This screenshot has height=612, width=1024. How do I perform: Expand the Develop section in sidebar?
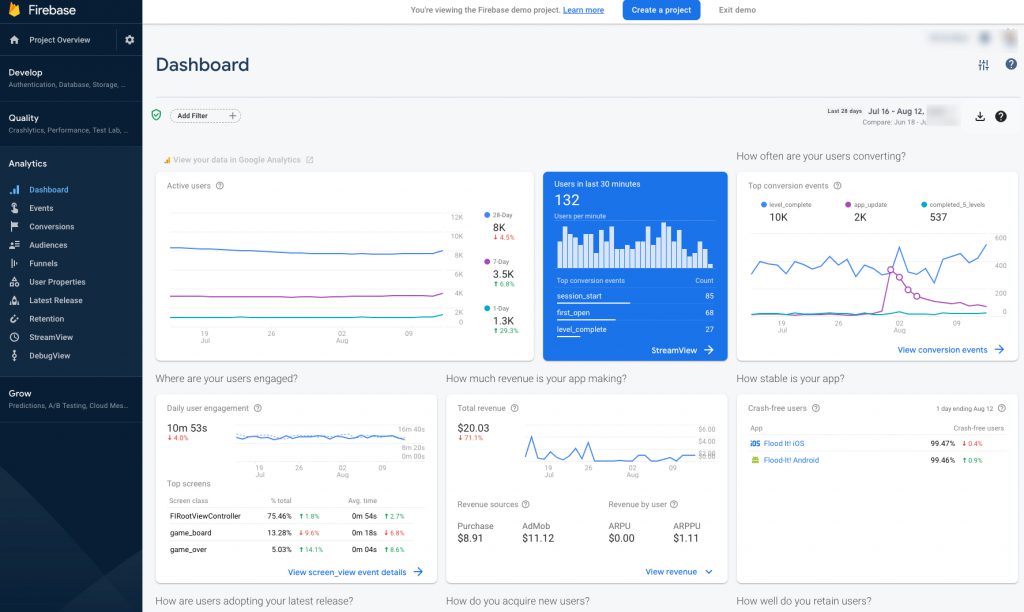(71, 78)
